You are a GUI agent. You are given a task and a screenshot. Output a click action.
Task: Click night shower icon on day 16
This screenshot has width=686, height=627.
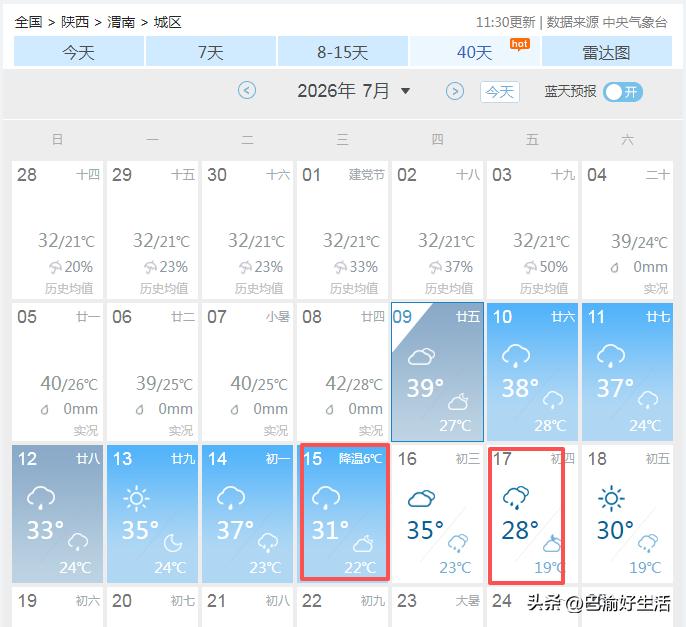(458, 543)
